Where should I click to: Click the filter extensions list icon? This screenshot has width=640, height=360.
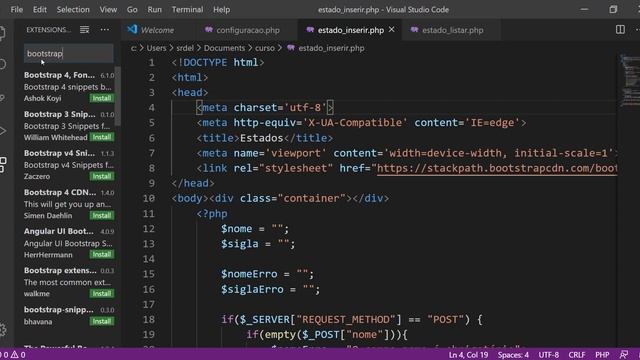[84, 29]
